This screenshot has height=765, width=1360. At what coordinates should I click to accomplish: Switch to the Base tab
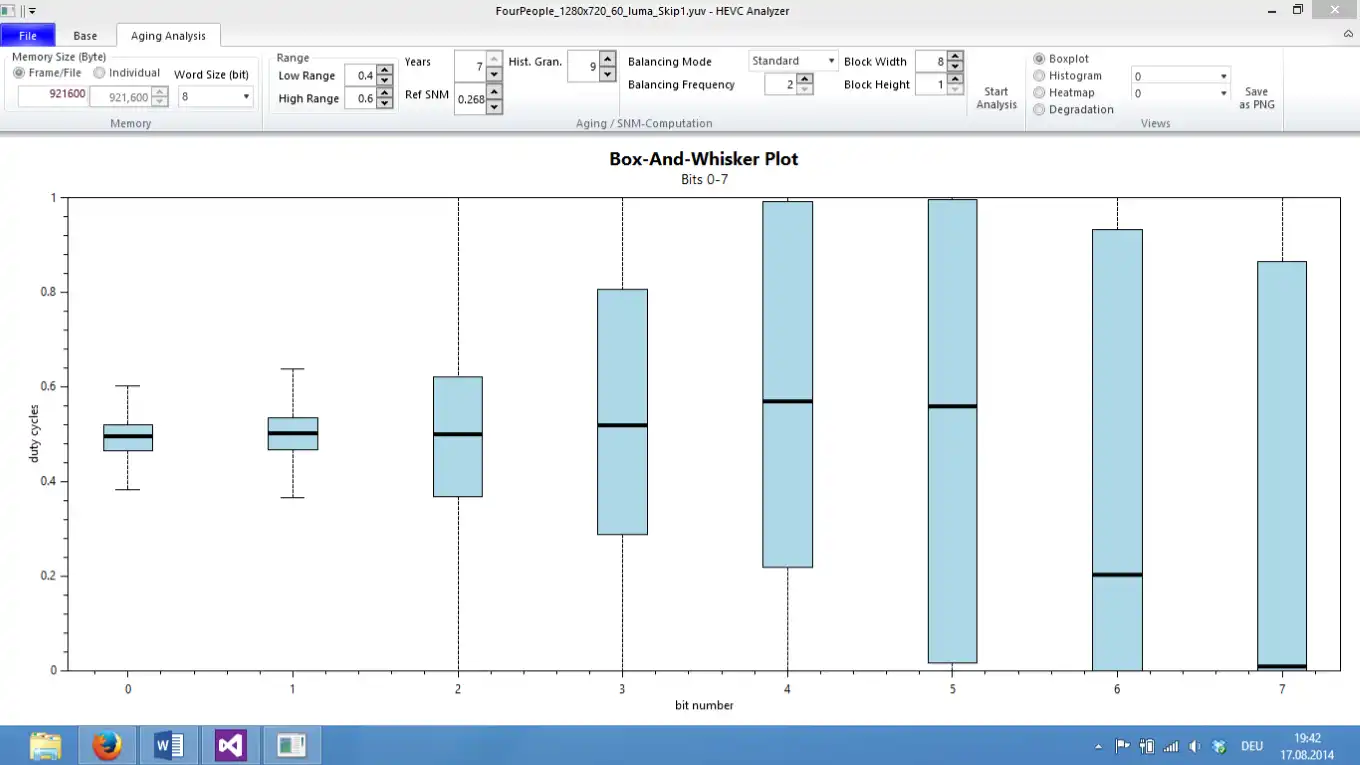85,36
